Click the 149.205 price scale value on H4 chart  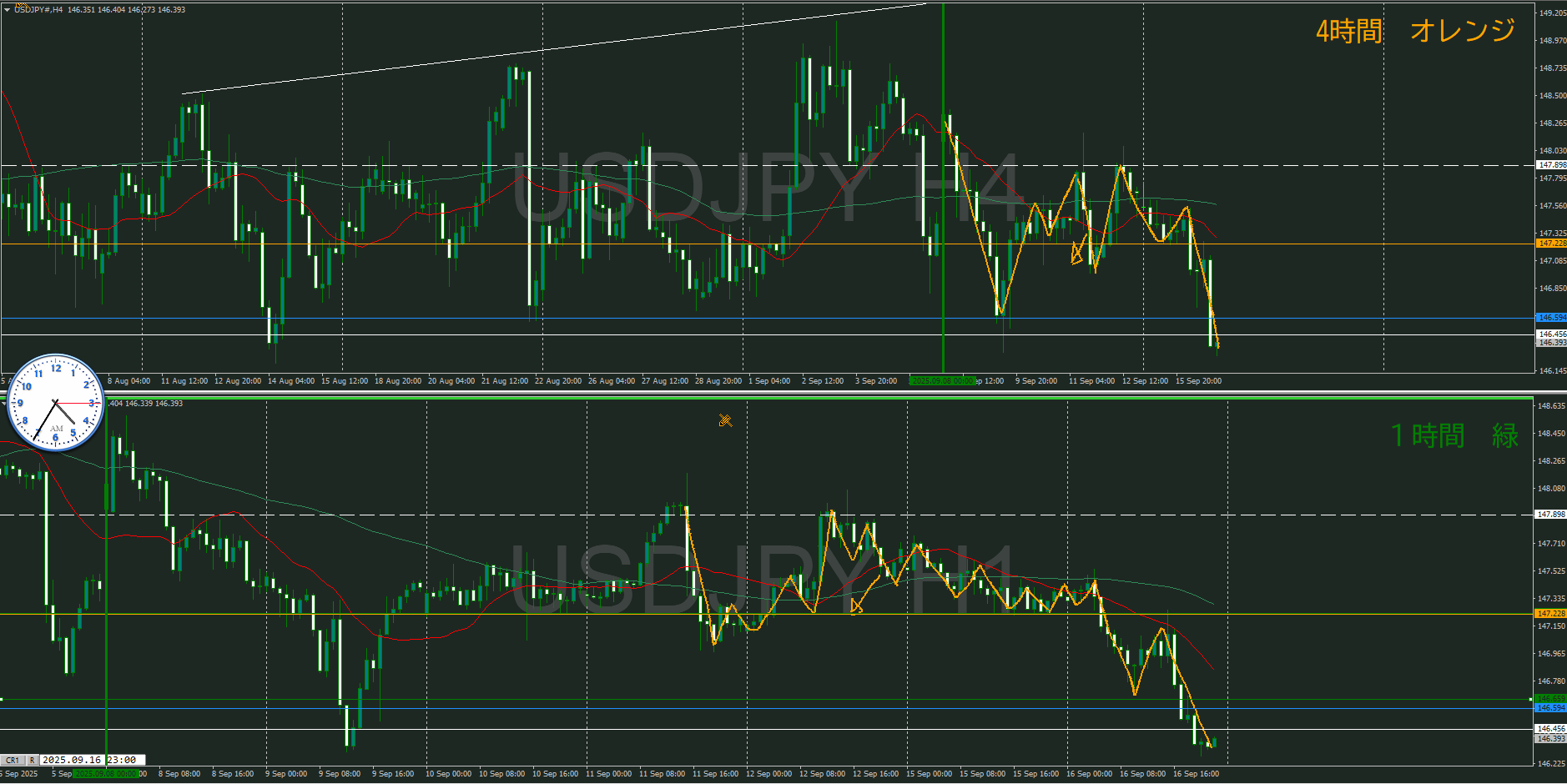click(x=1552, y=13)
